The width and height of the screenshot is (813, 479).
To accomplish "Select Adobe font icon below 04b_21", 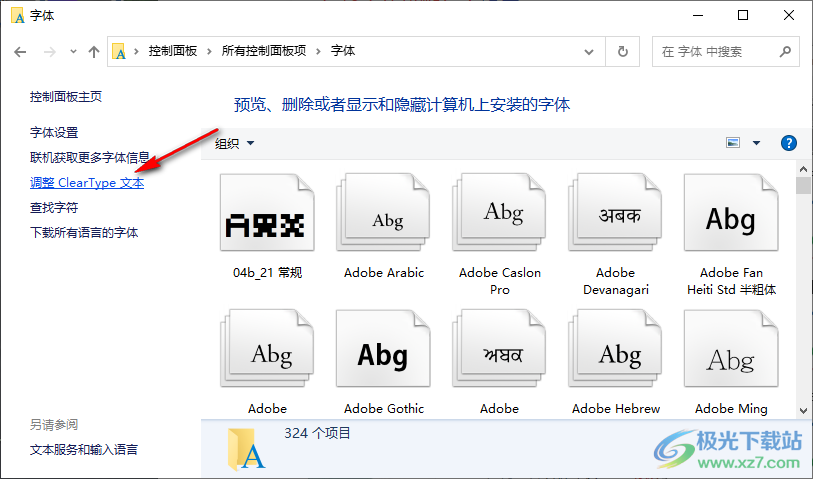I will pos(267,348).
